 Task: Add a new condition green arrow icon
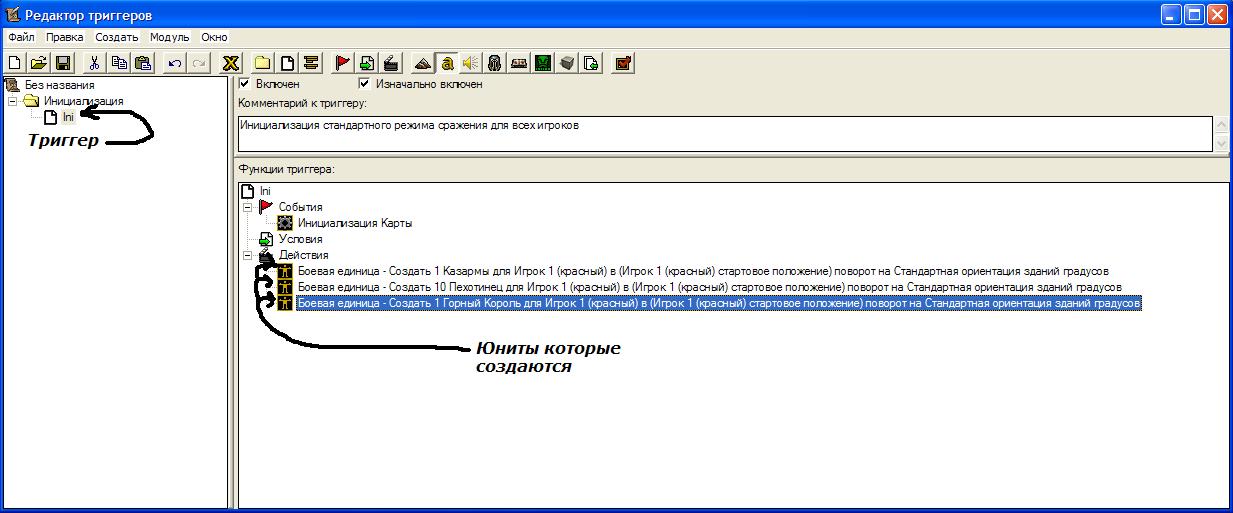tap(367, 63)
